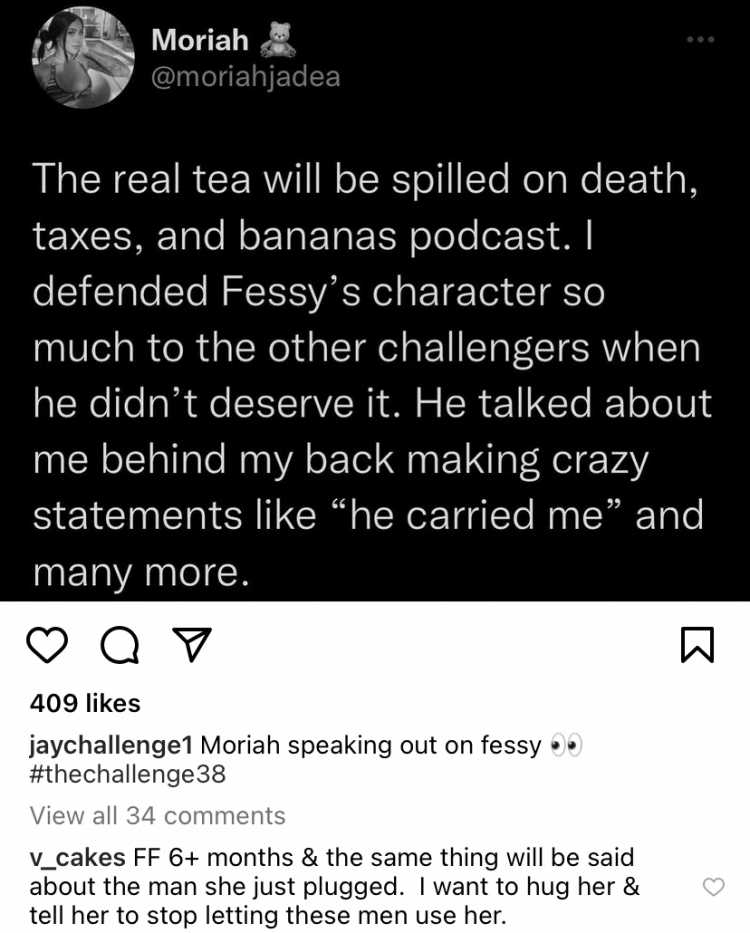This screenshot has height=933, width=750.
Task: Tap the quoted "he carried me" phrase
Action: [x=479, y=515]
